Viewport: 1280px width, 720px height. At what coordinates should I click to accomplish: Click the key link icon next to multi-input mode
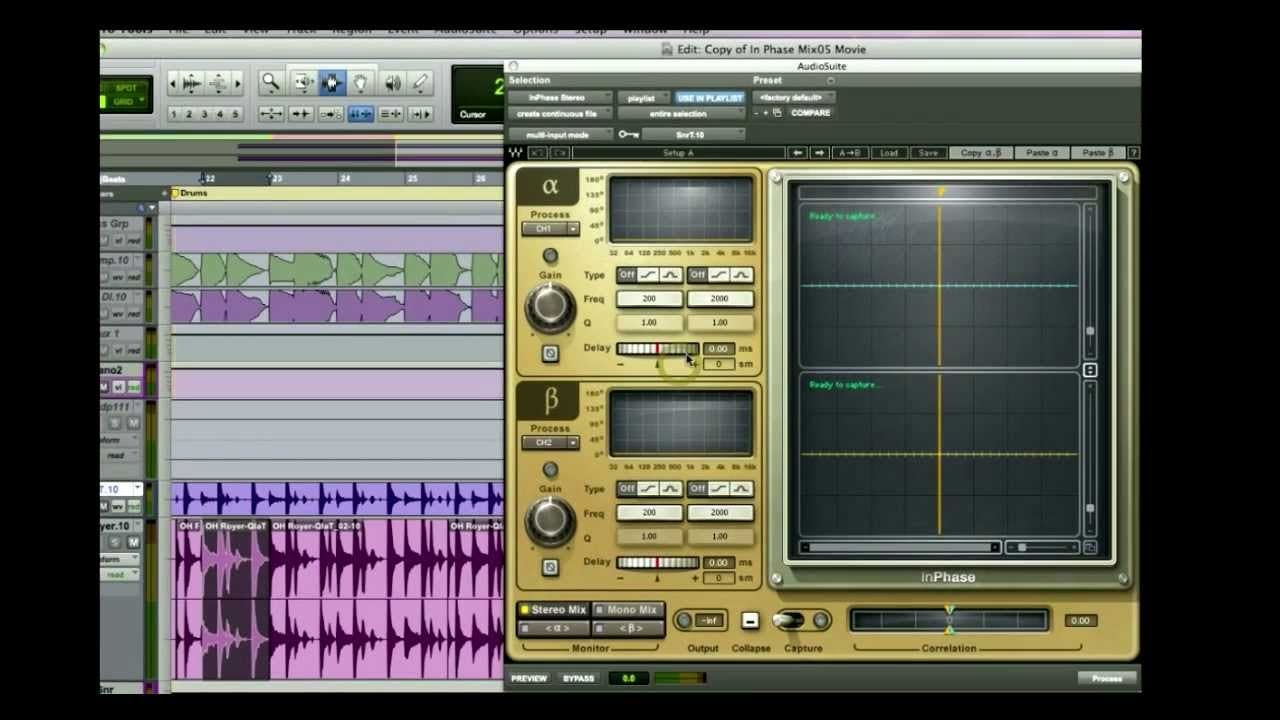(628, 135)
